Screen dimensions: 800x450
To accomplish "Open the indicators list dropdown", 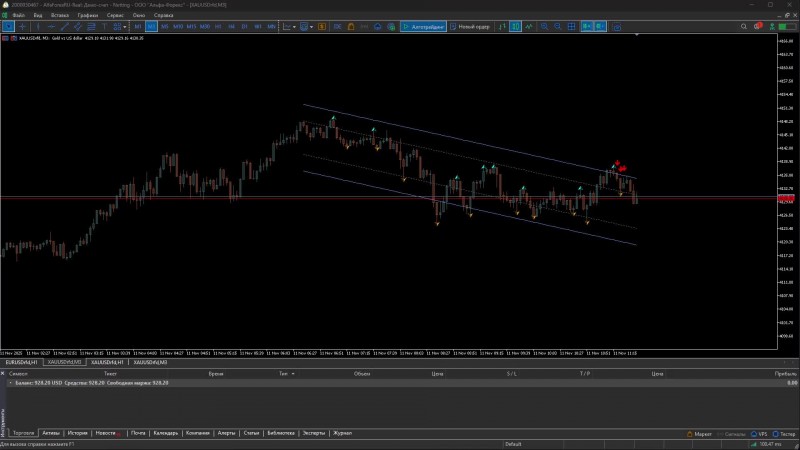I will click(x=306, y=27).
